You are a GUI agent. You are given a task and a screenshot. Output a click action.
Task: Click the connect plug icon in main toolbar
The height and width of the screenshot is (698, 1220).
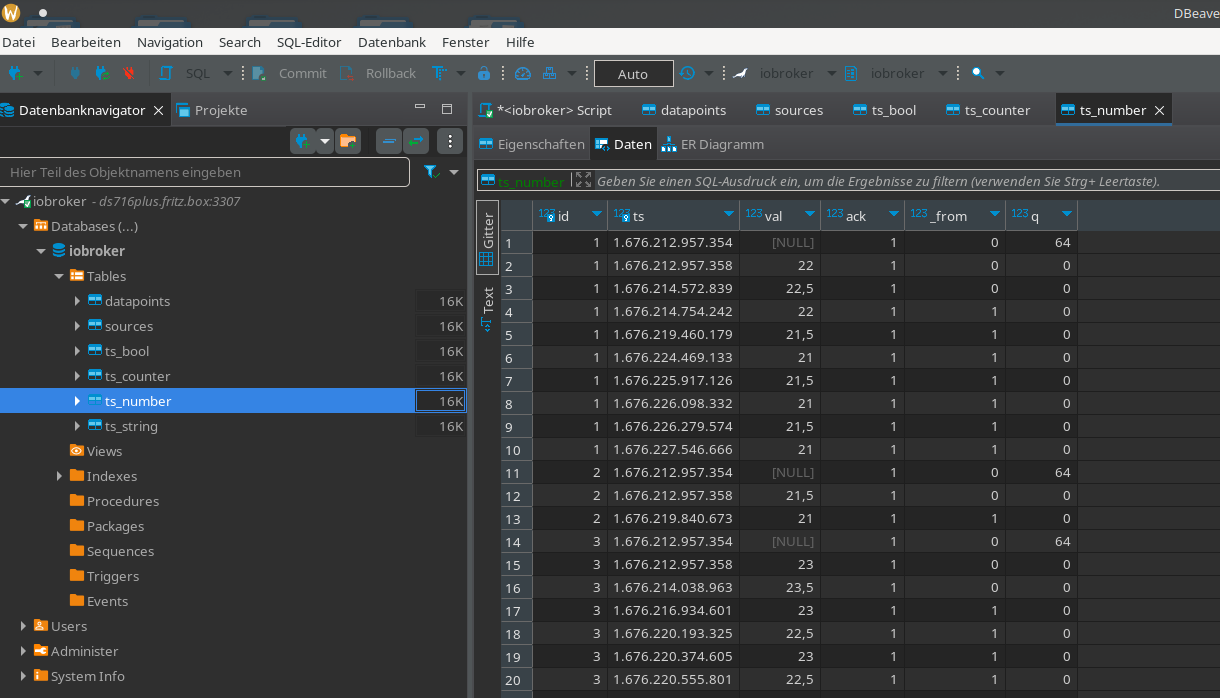(x=75, y=73)
